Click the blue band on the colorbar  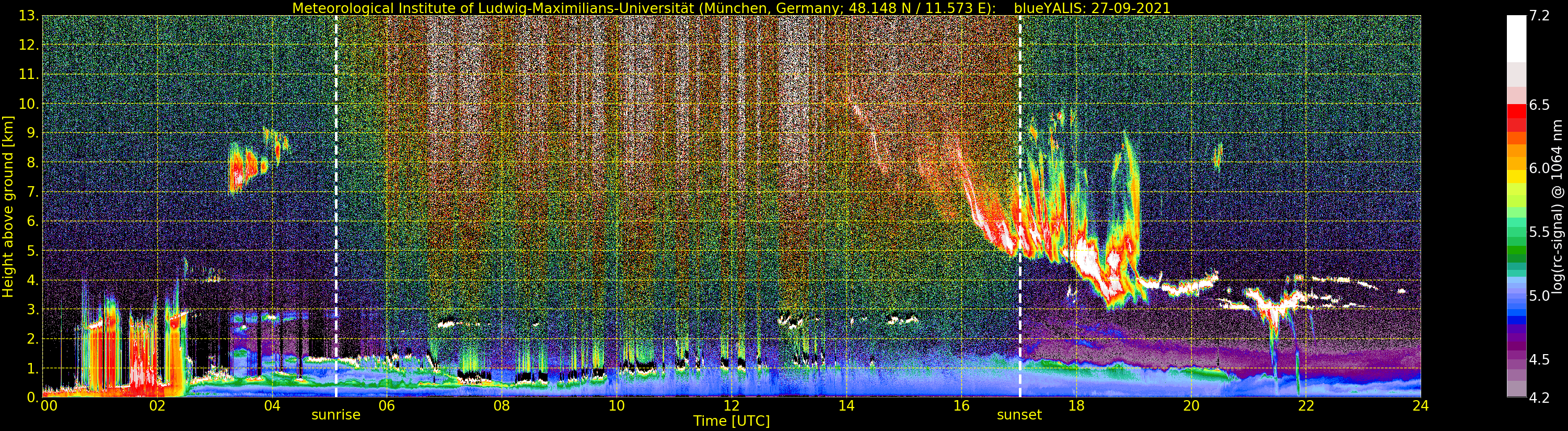coord(1516,311)
